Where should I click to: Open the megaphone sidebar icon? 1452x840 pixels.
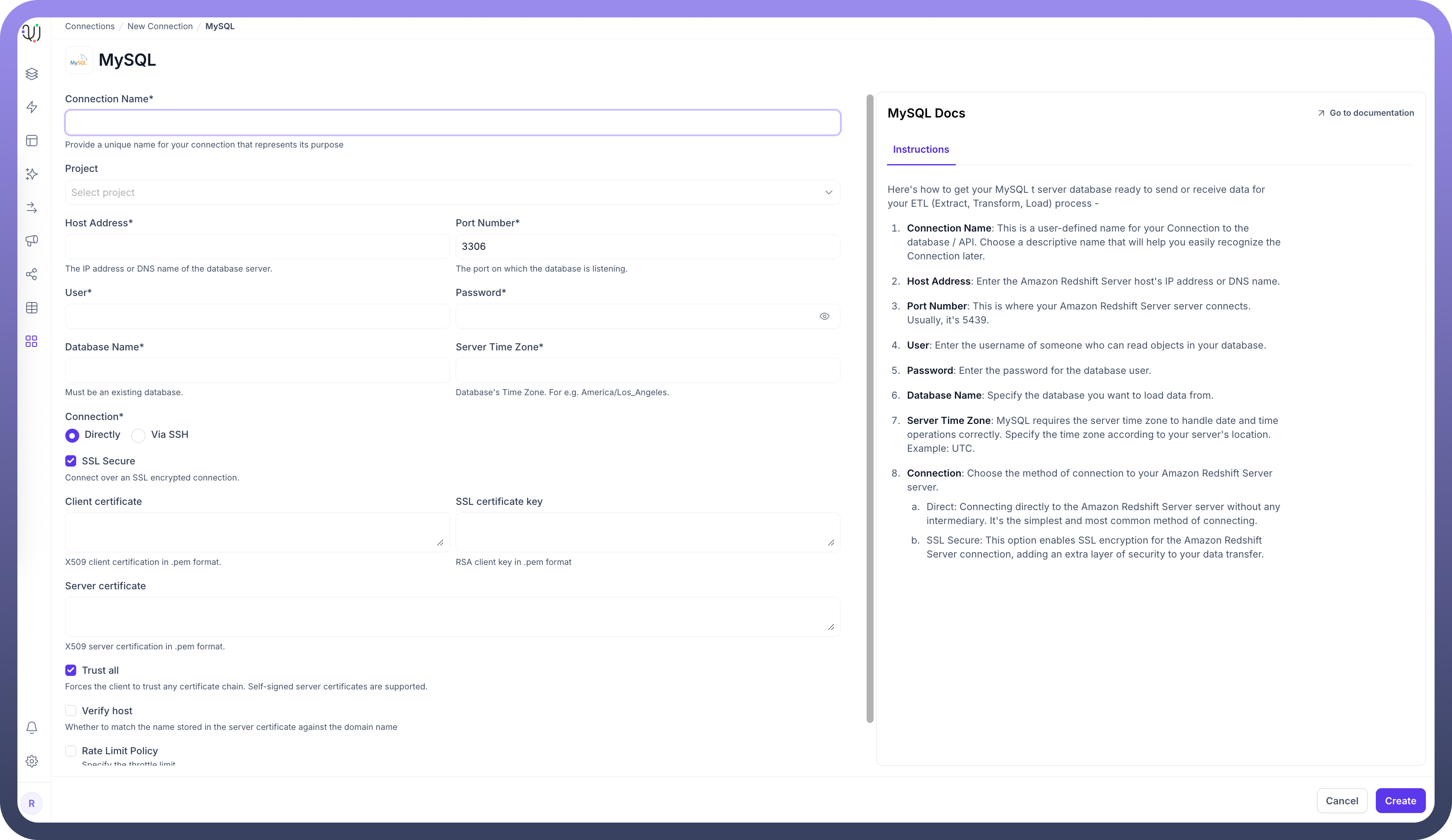point(32,241)
